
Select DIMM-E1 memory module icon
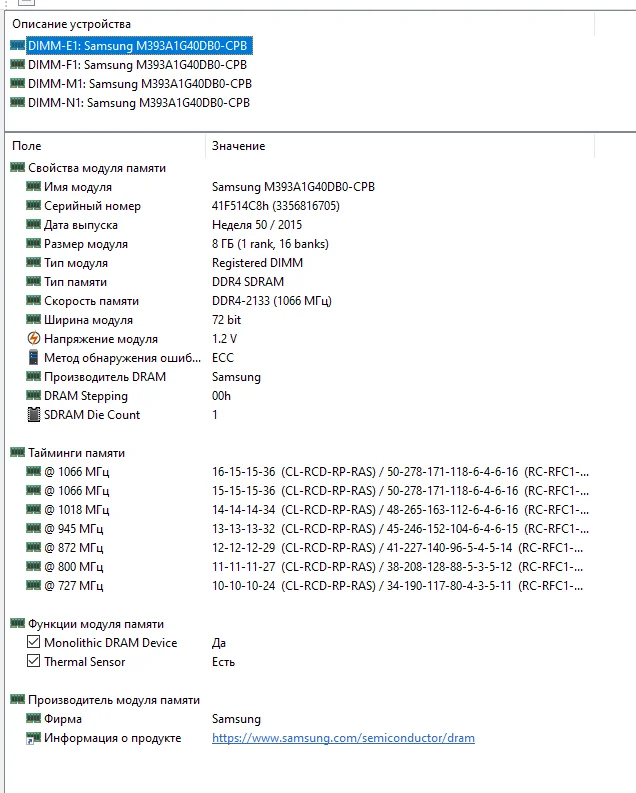coord(18,46)
